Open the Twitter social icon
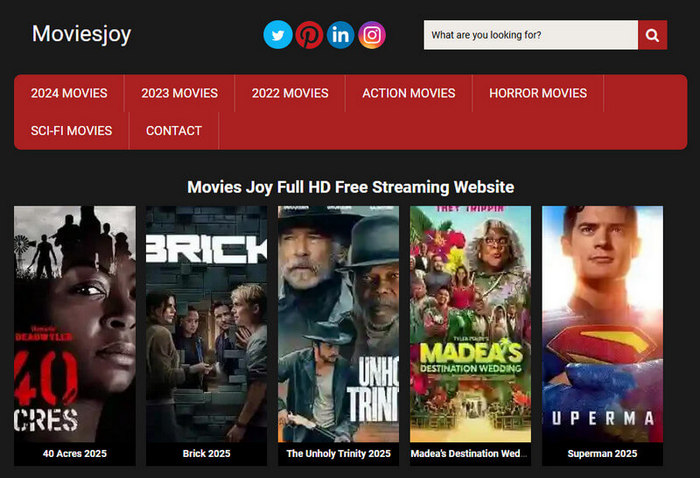 [x=278, y=35]
